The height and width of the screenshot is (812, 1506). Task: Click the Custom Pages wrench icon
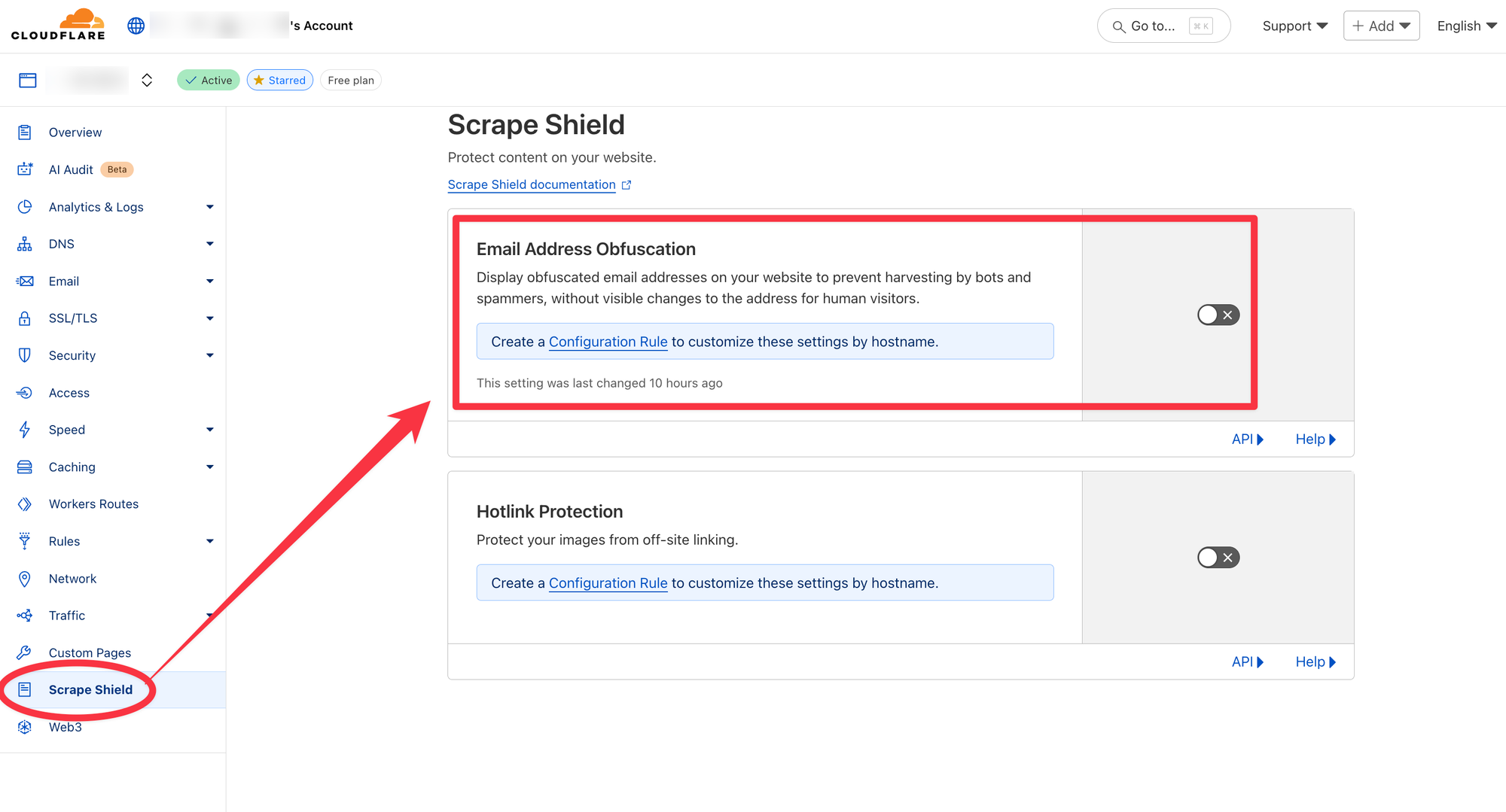coord(25,652)
